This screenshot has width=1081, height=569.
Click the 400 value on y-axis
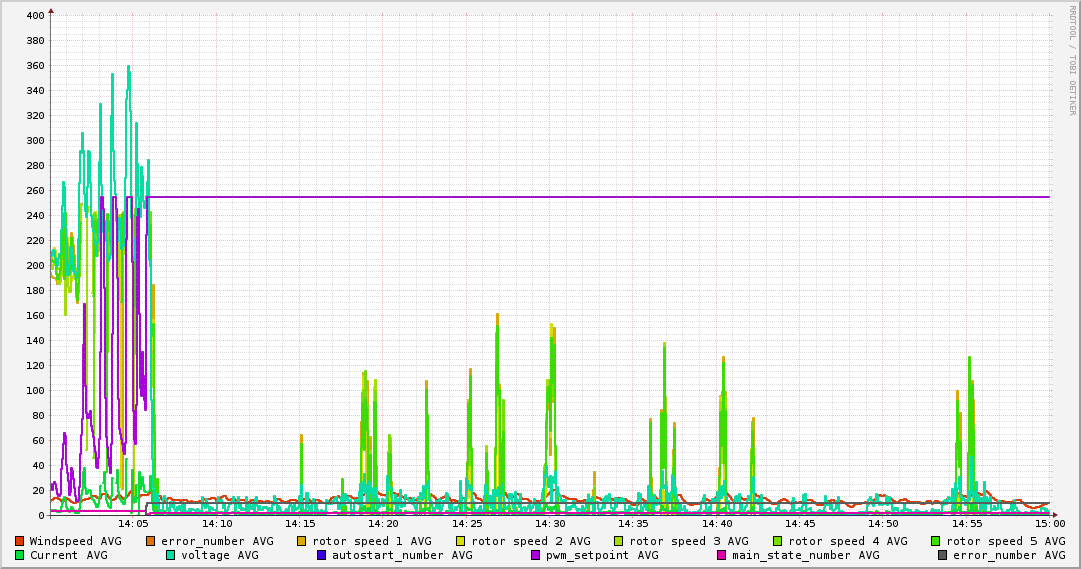coord(33,16)
